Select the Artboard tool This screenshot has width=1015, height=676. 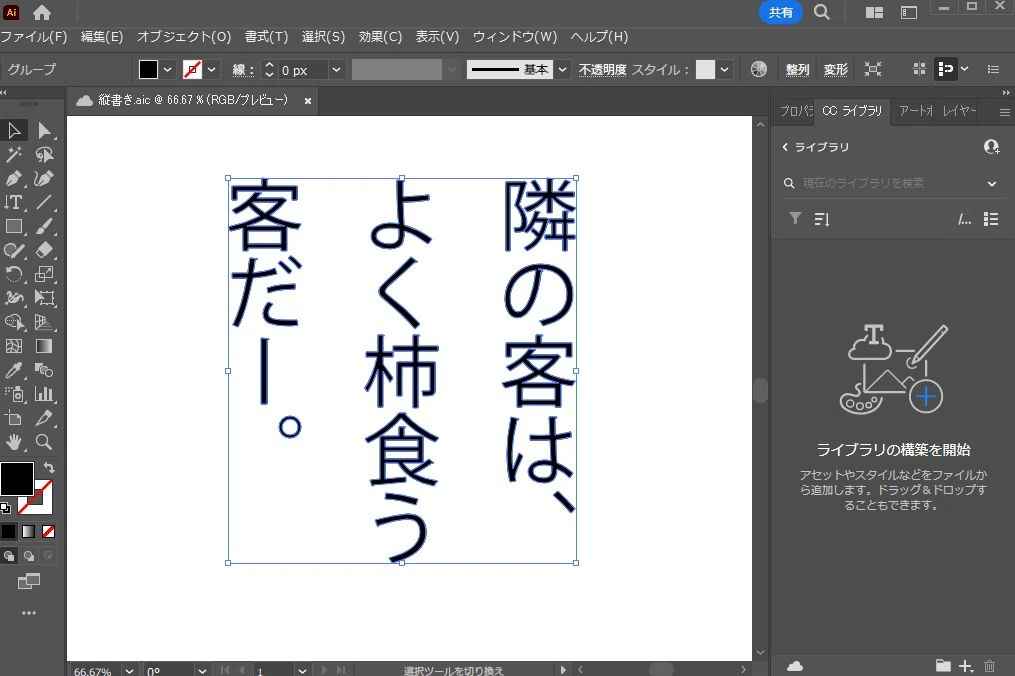(x=14, y=418)
